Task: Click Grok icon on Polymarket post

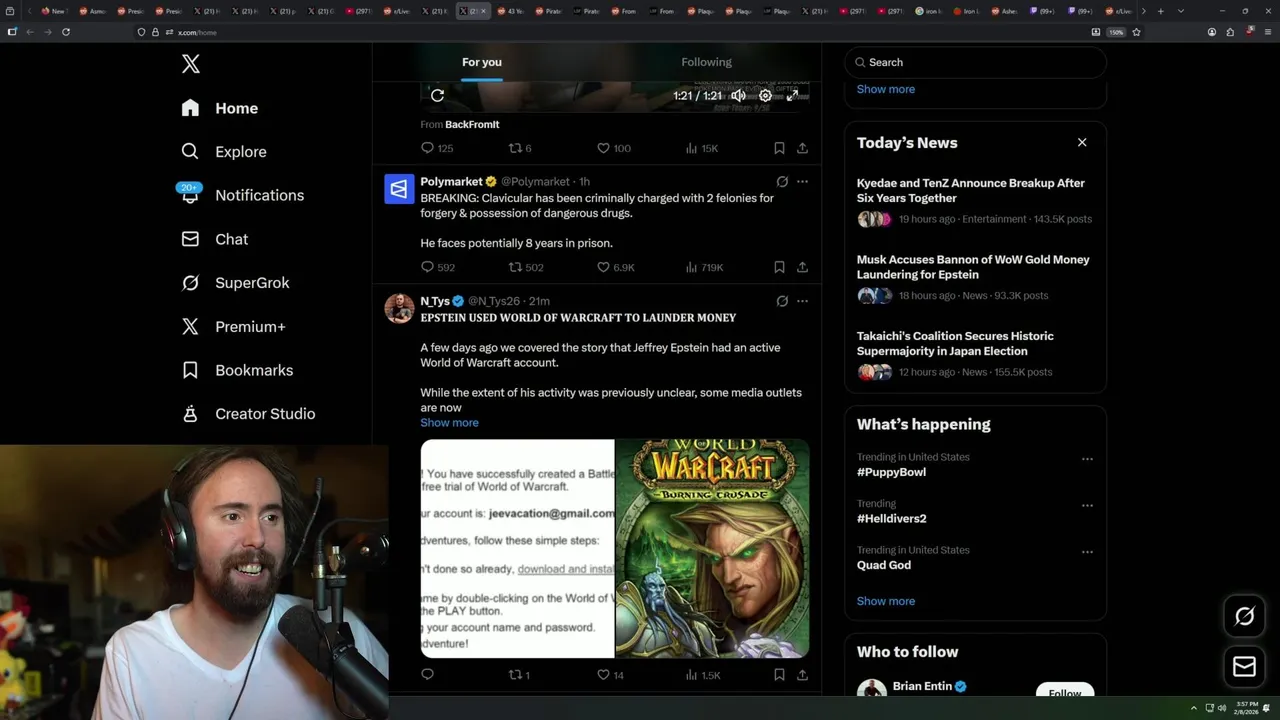Action: tap(782, 182)
